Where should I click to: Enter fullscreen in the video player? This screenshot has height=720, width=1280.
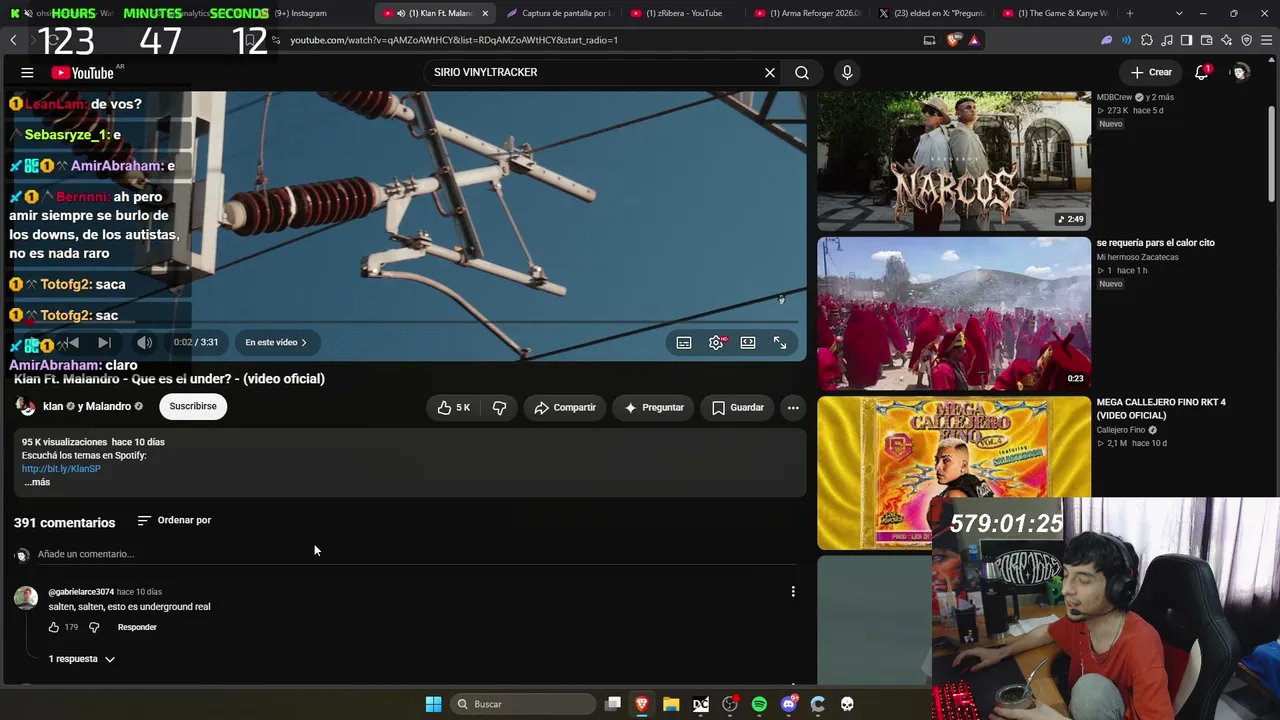pyautogui.click(x=780, y=342)
